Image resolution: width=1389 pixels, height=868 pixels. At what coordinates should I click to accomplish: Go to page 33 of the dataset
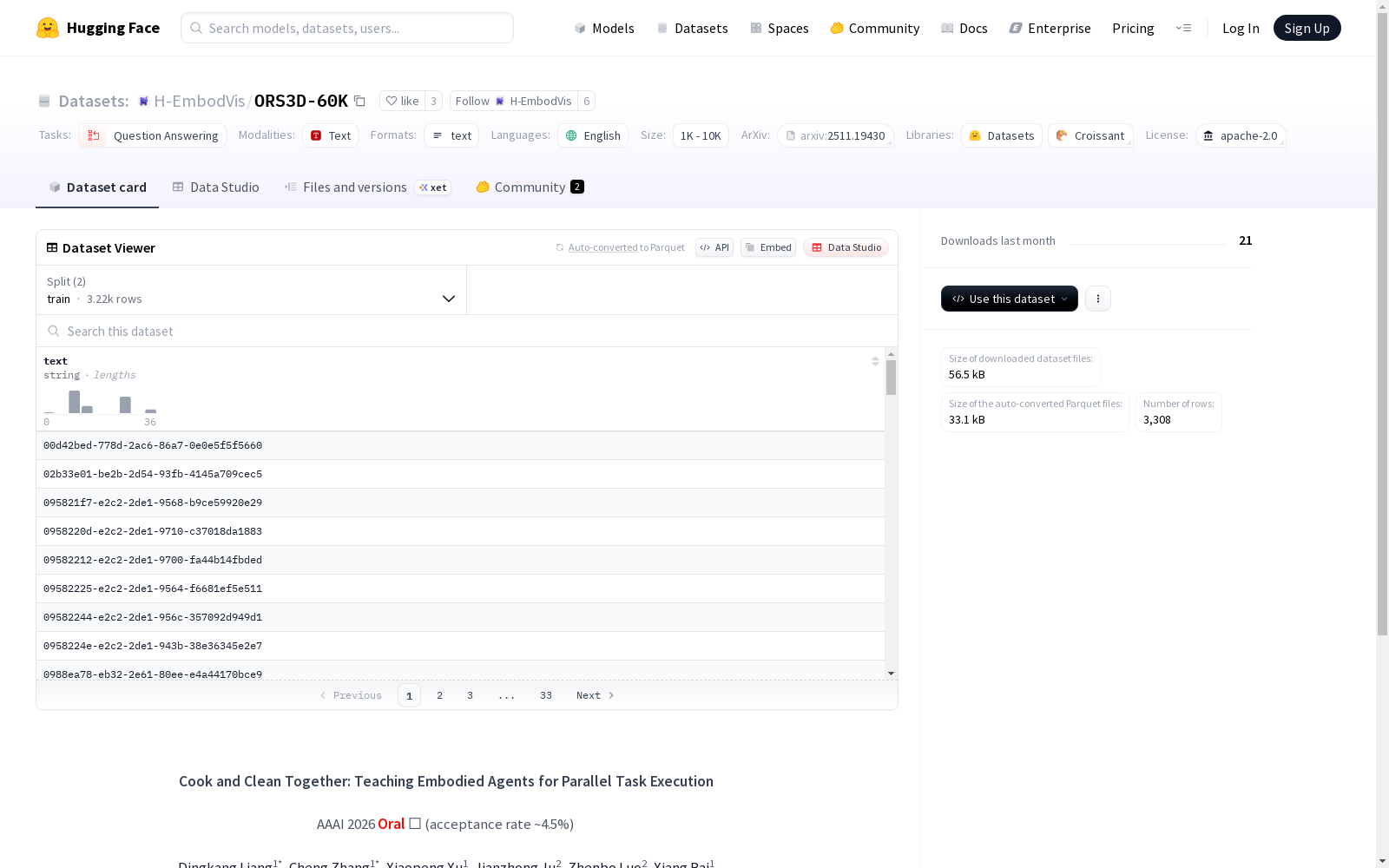[546, 695]
